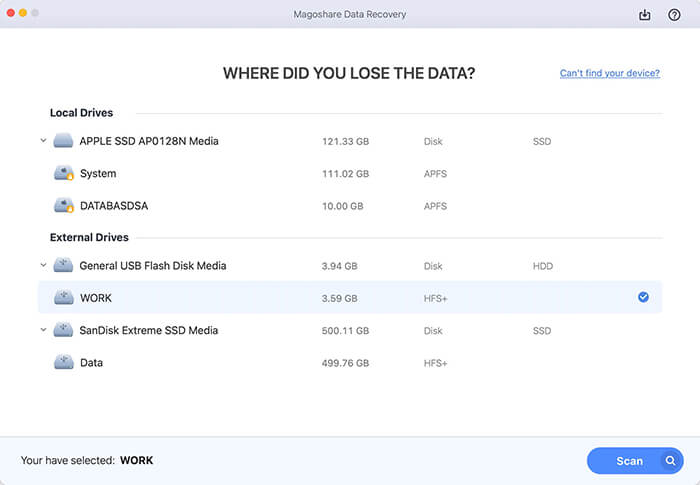The width and height of the screenshot is (700, 485).
Task: Select the Data 499.76 GB volume
Action: pyautogui.click(x=300, y=363)
